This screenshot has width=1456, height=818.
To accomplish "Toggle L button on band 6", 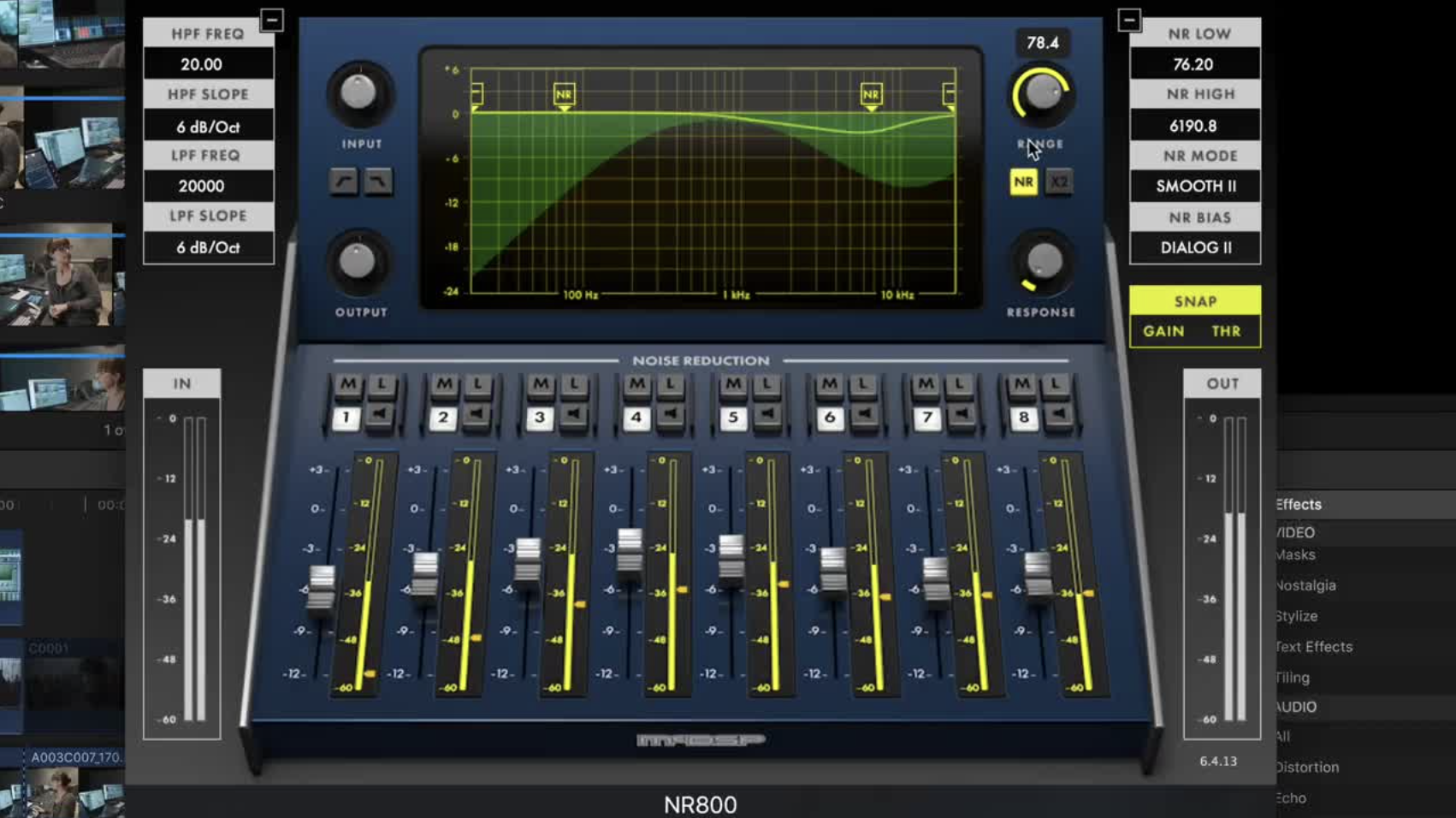I will coord(863,385).
